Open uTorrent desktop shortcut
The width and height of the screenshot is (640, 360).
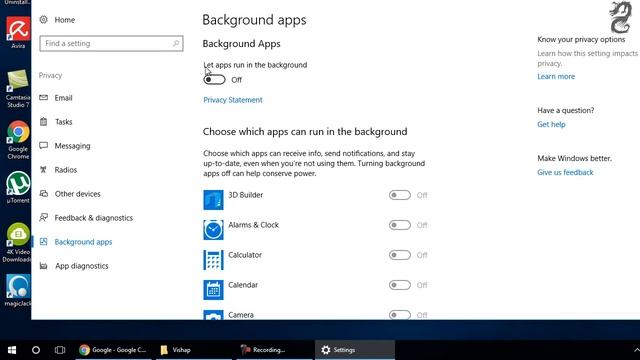(18, 187)
